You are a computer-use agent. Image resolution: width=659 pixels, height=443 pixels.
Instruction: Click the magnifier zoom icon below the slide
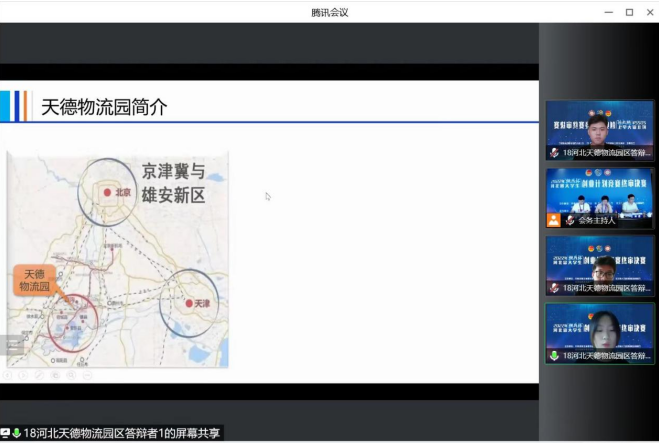pos(71,376)
